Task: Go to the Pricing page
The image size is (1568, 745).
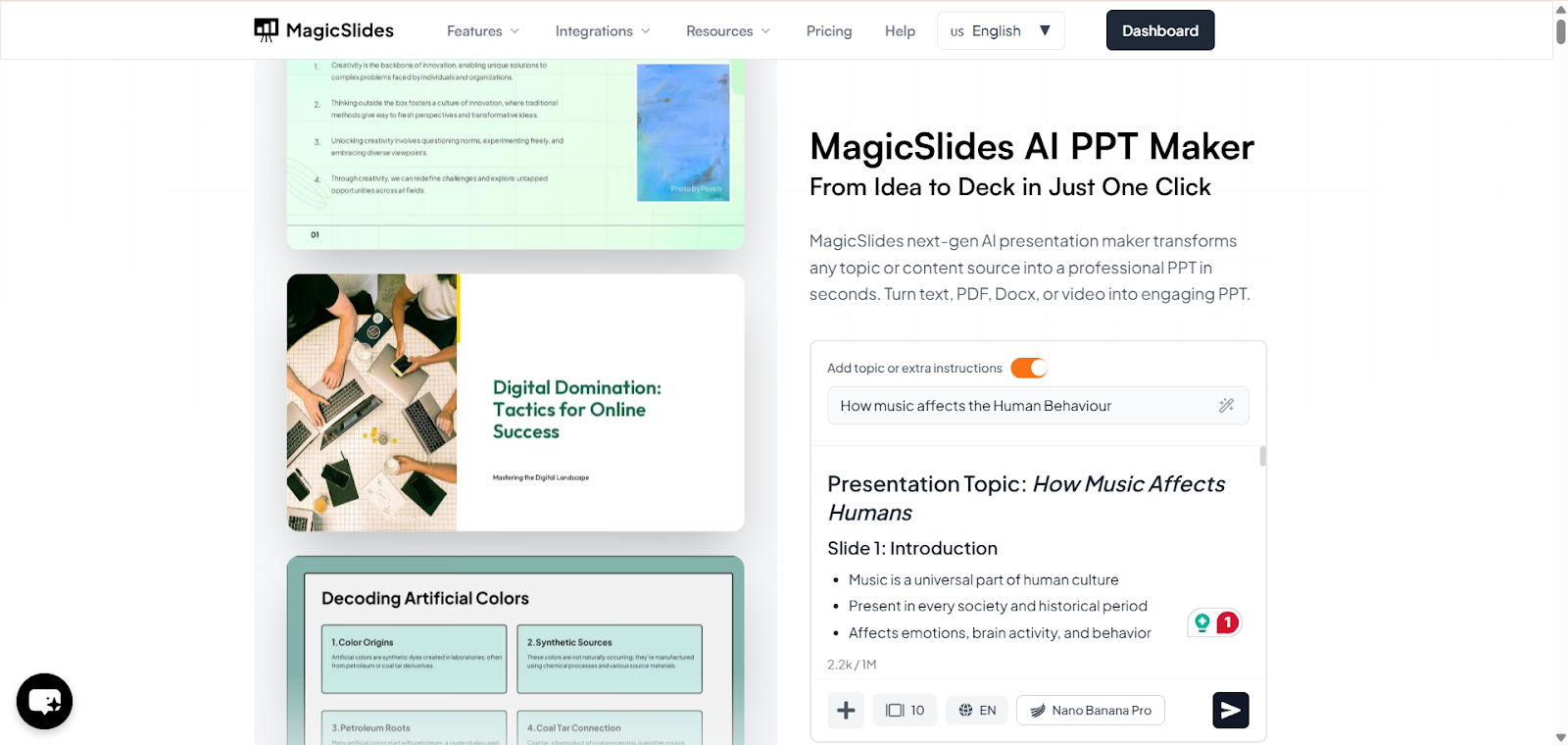Action: pyautogui.click(x=829, y=31)
